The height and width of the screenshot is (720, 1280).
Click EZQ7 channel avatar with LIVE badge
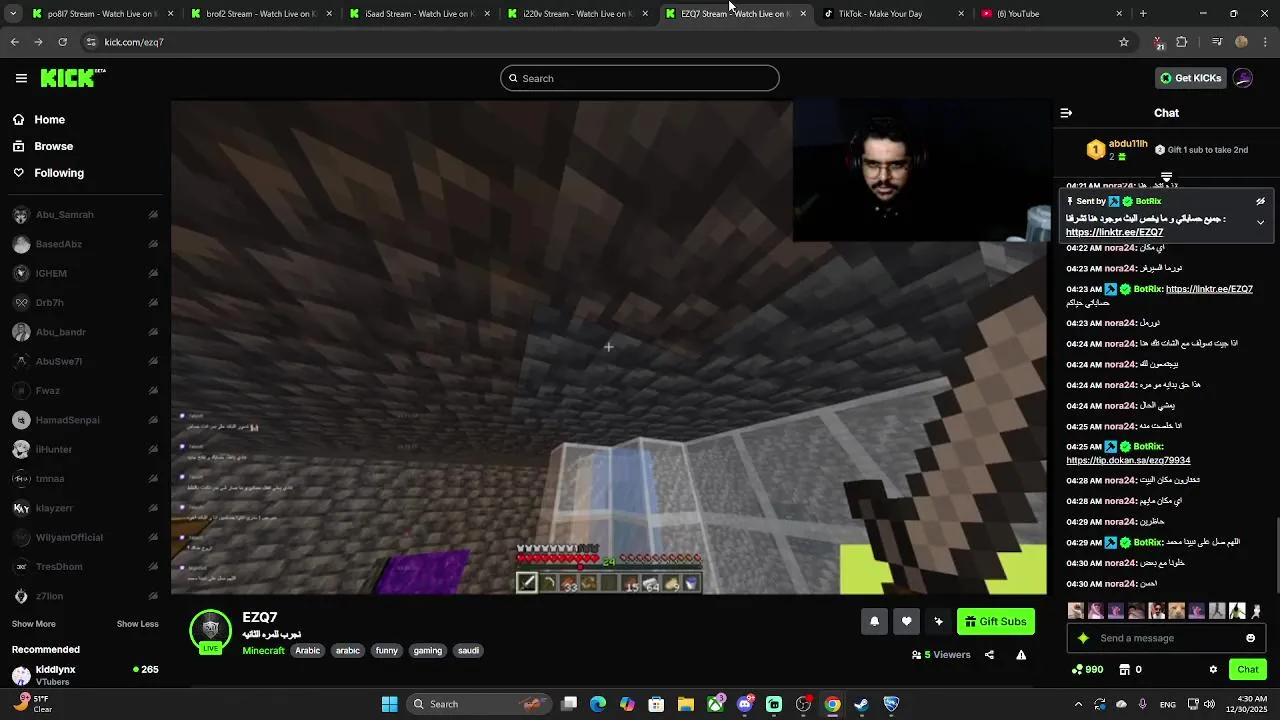pos(210,631)
